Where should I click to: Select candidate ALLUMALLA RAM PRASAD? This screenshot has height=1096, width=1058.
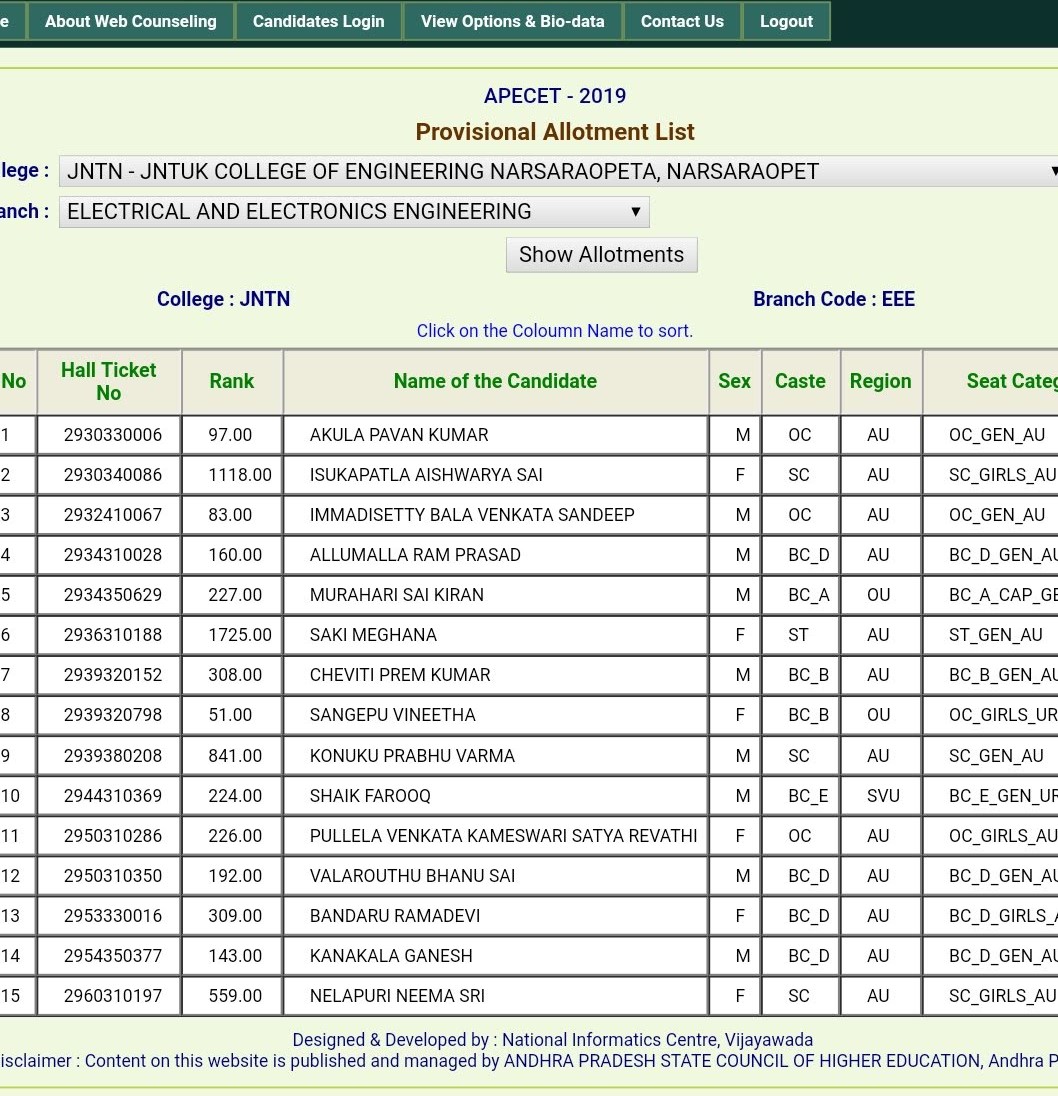(x=415, y=555)
